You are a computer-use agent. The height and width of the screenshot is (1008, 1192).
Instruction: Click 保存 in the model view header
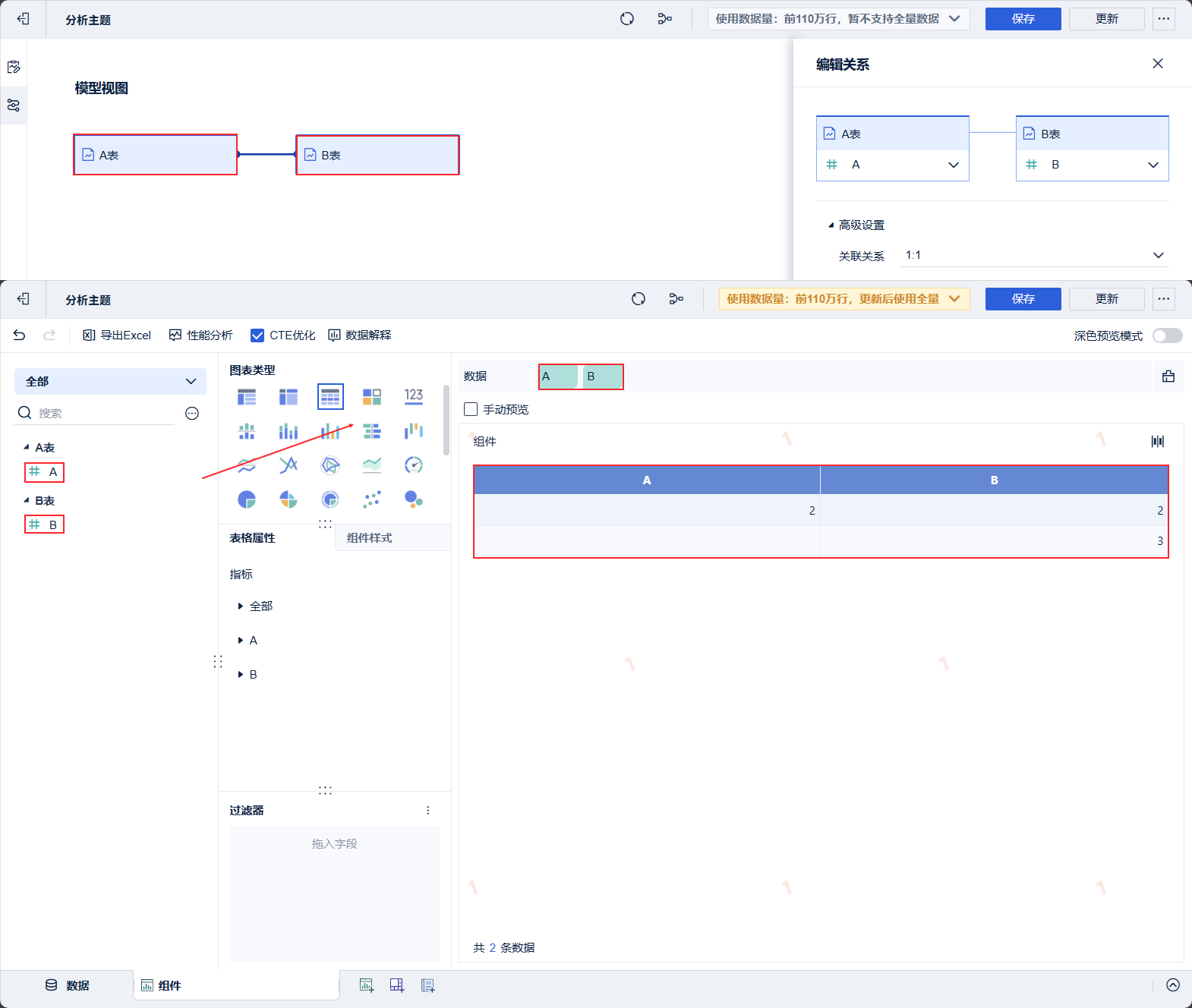1023,19
